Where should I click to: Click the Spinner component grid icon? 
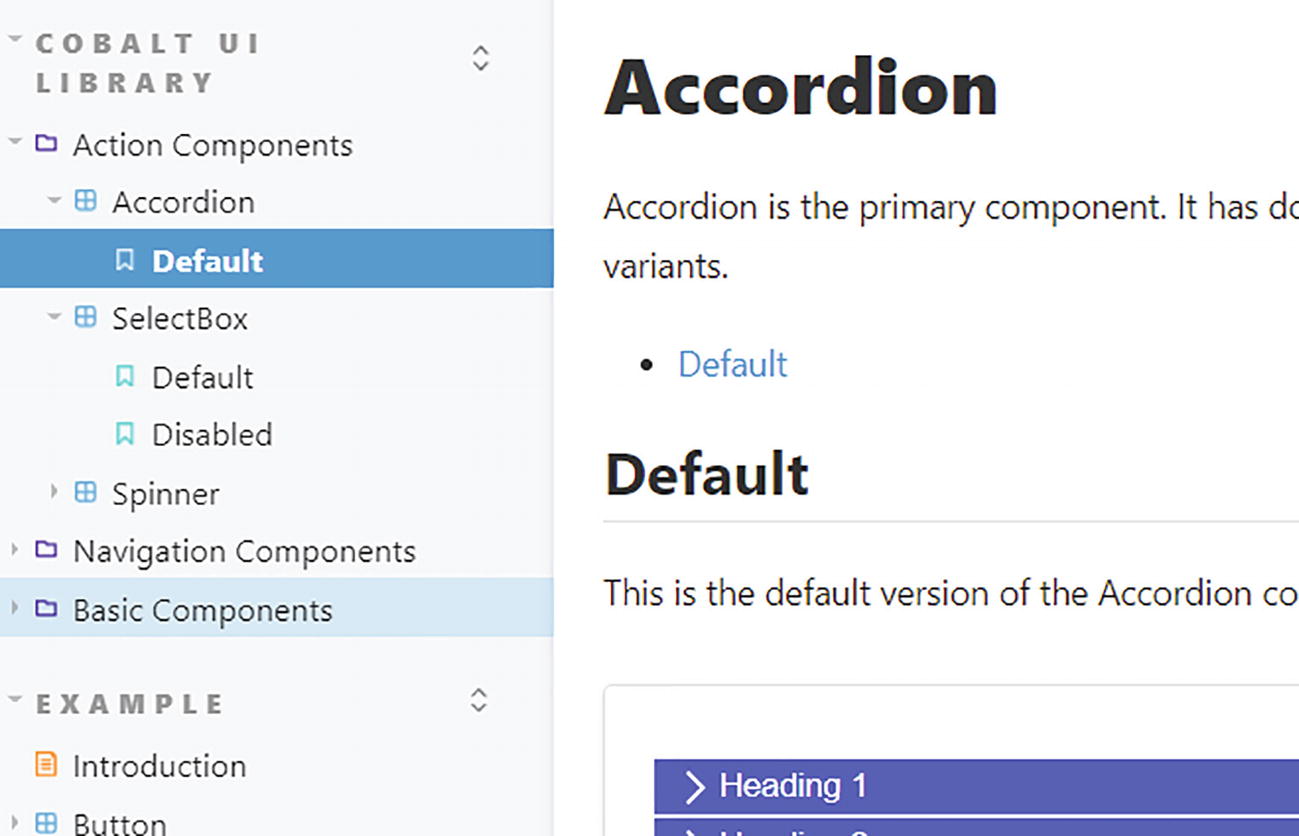[86, 492]
